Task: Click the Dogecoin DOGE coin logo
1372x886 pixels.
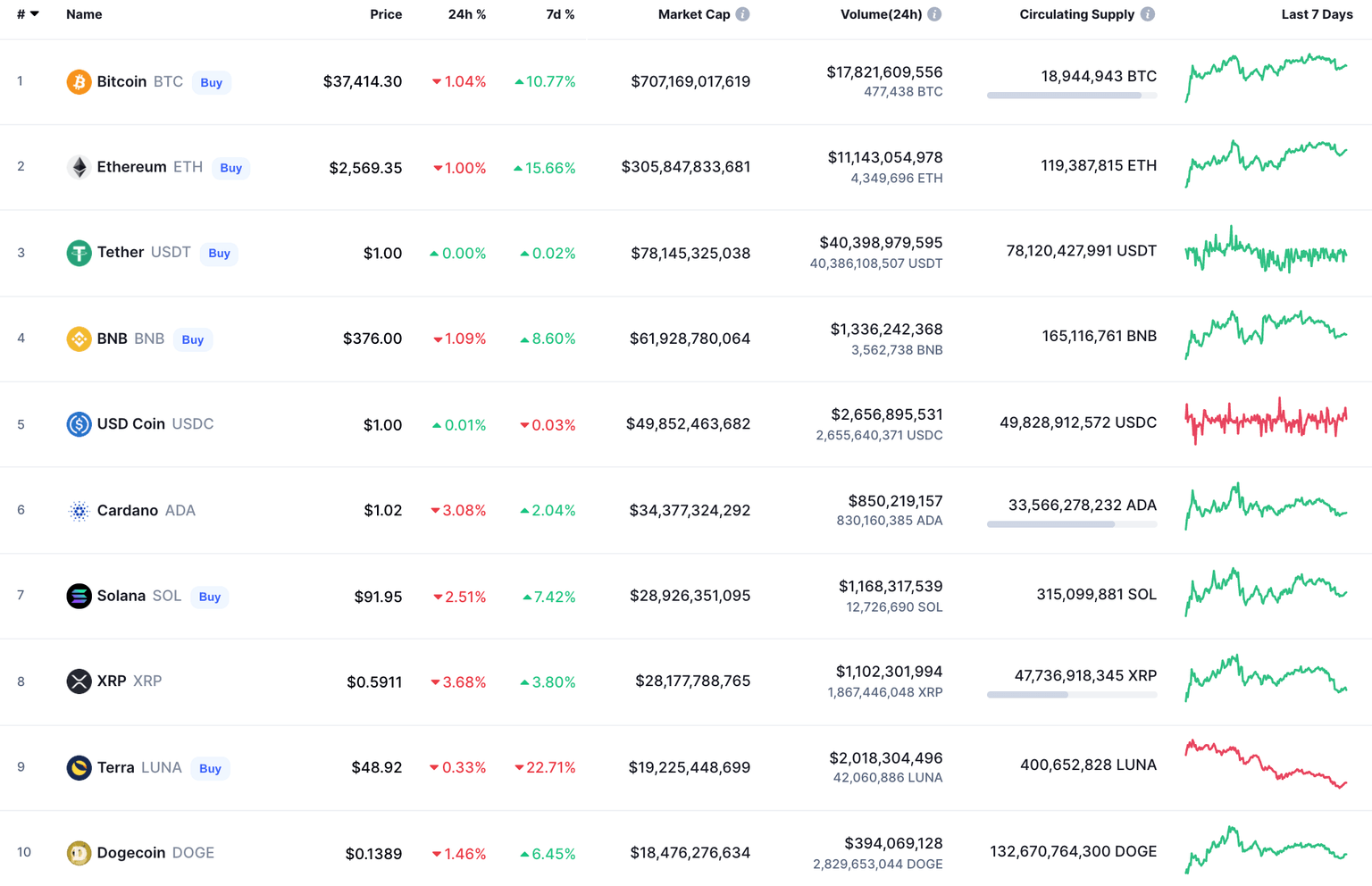Action: (79, 853)
